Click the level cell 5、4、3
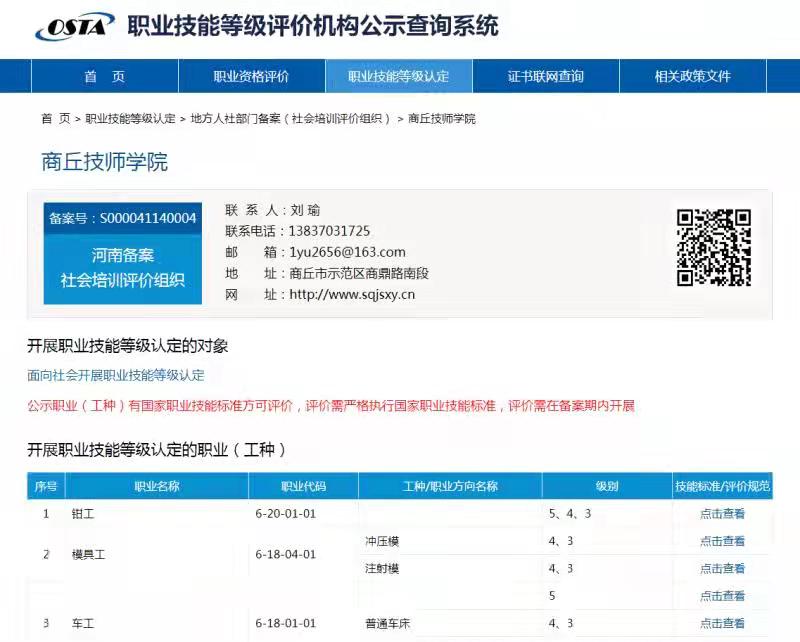 pyautogui.click(x=570, y=514)
